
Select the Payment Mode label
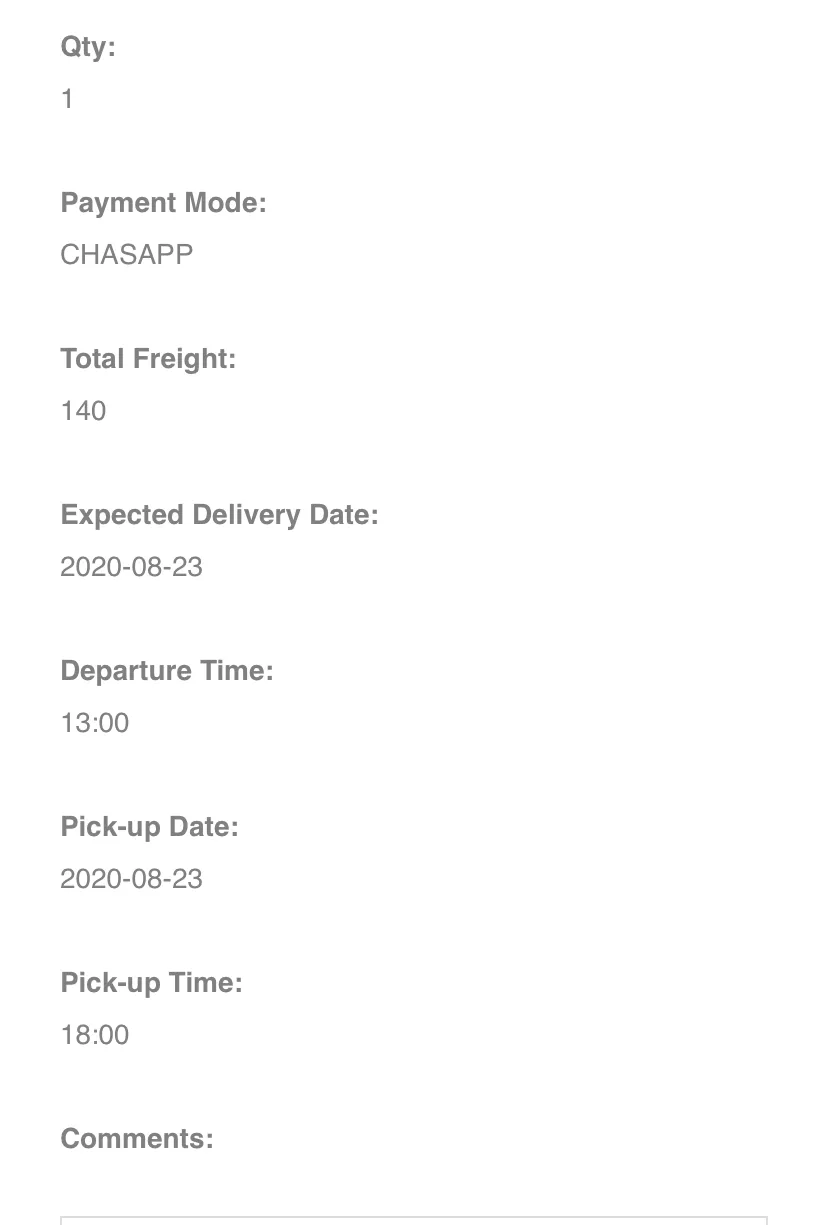click(x=163, y=203)
